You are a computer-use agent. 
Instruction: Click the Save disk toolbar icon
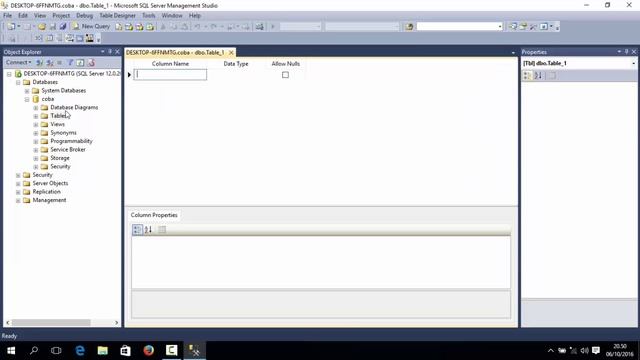(x=53, y=27)
